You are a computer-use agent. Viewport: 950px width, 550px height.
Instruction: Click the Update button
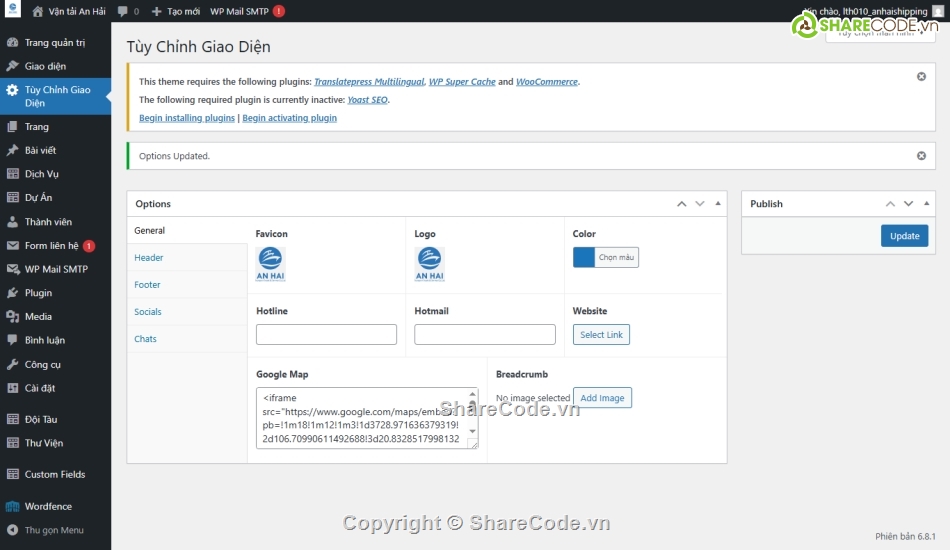pos(904,236)
